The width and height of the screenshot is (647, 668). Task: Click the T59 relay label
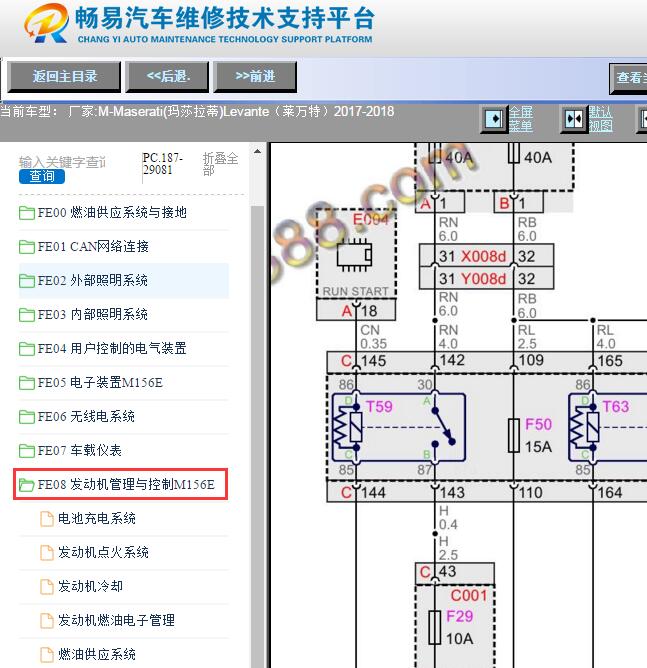379,406
